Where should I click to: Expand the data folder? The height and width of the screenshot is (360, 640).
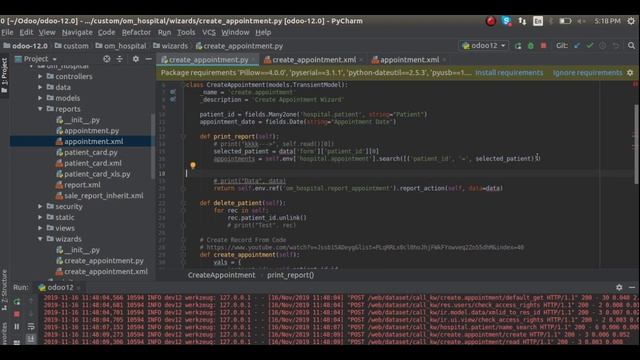coord(40,87)
